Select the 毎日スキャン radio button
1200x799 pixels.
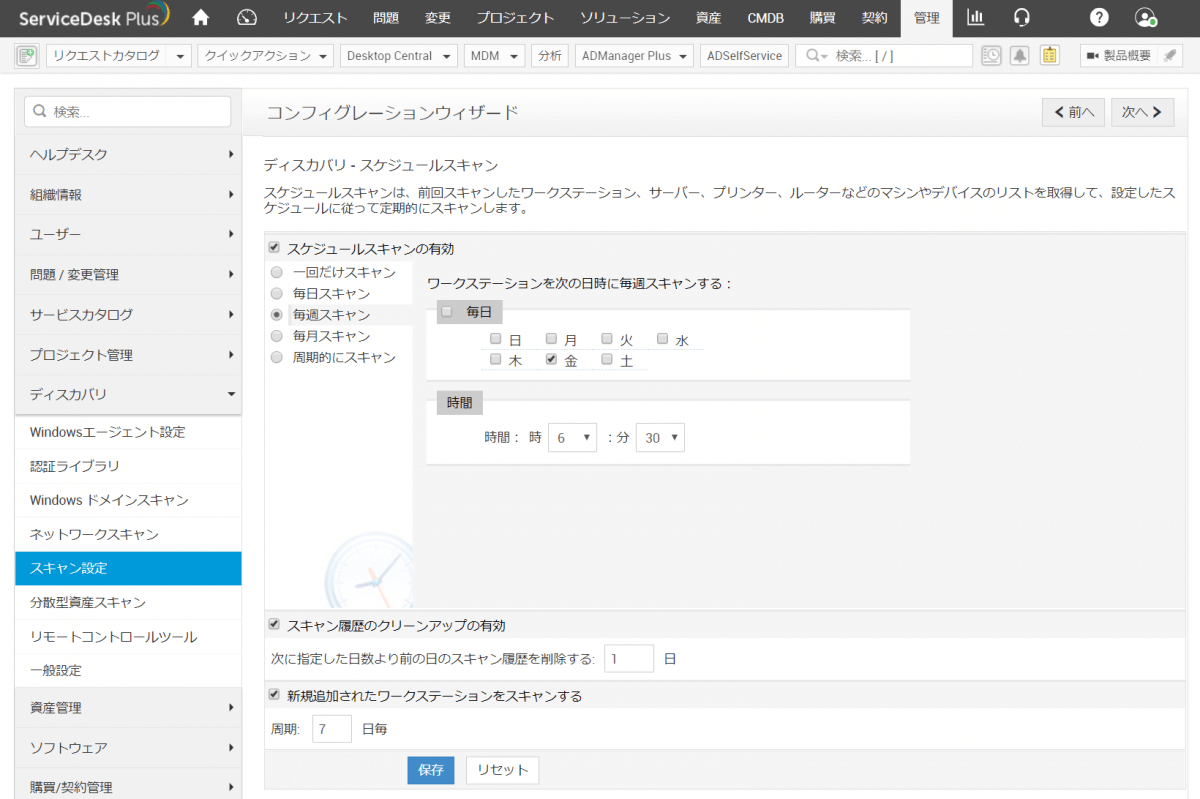coord(277,294)
